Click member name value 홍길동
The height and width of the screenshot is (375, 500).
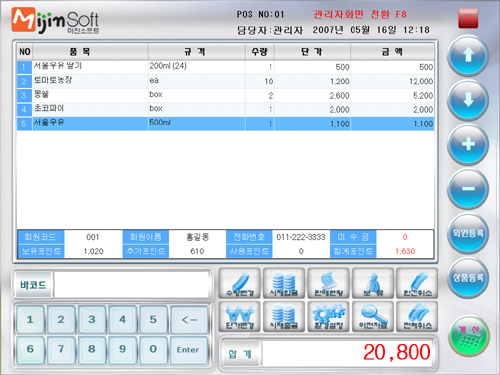(x=197, y=237)
